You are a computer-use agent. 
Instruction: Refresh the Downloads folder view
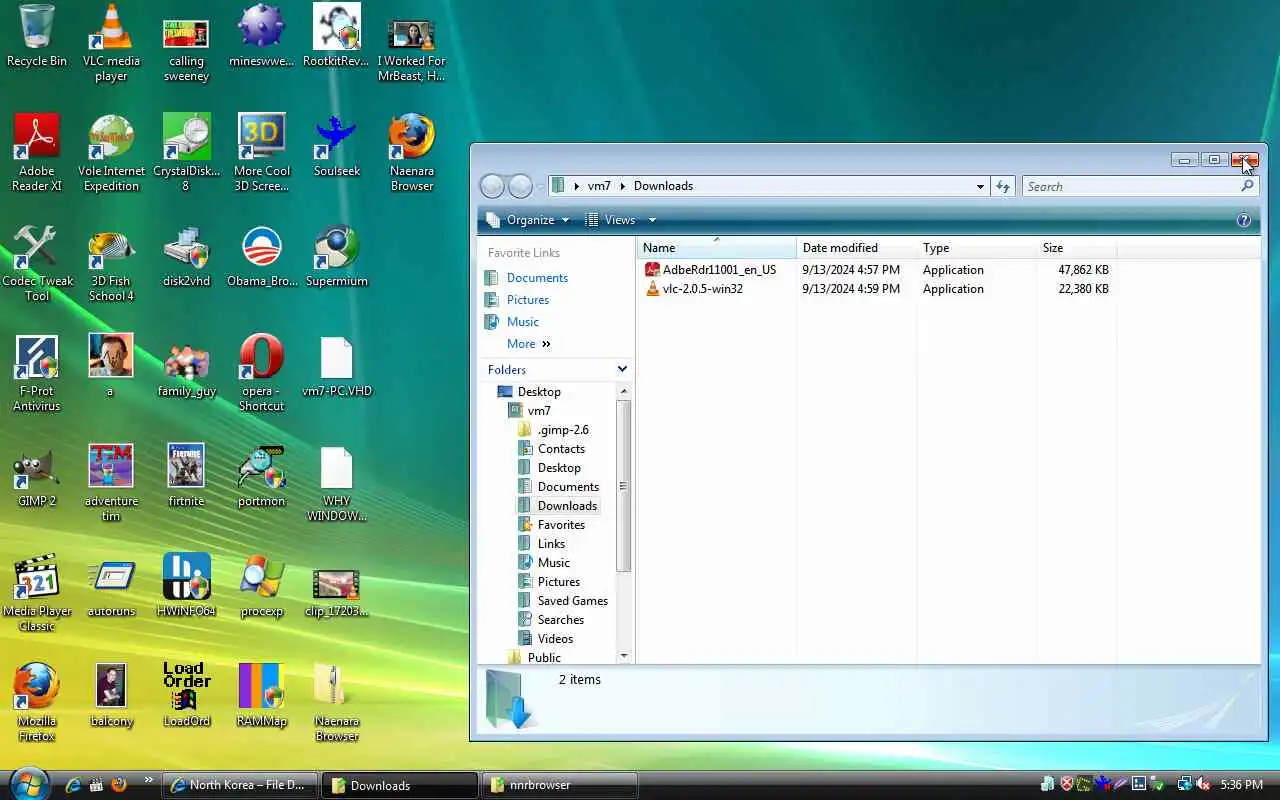pyautogui.click(x=1003, y=186)
